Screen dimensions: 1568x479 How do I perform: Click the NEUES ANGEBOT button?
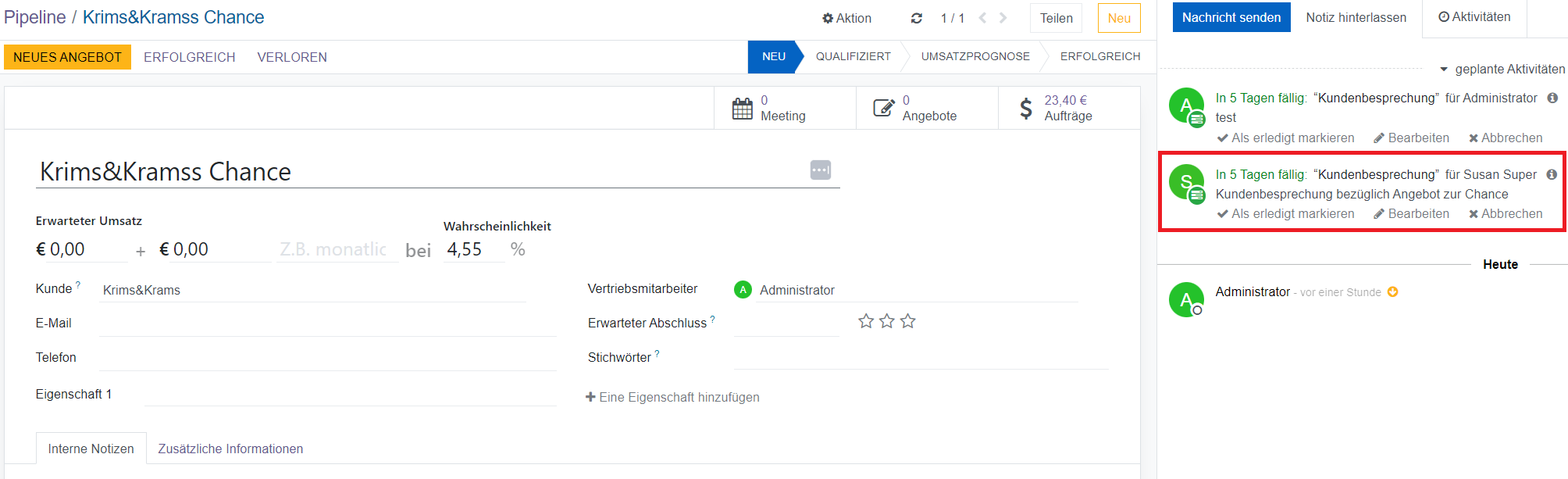tap(67, 57)
